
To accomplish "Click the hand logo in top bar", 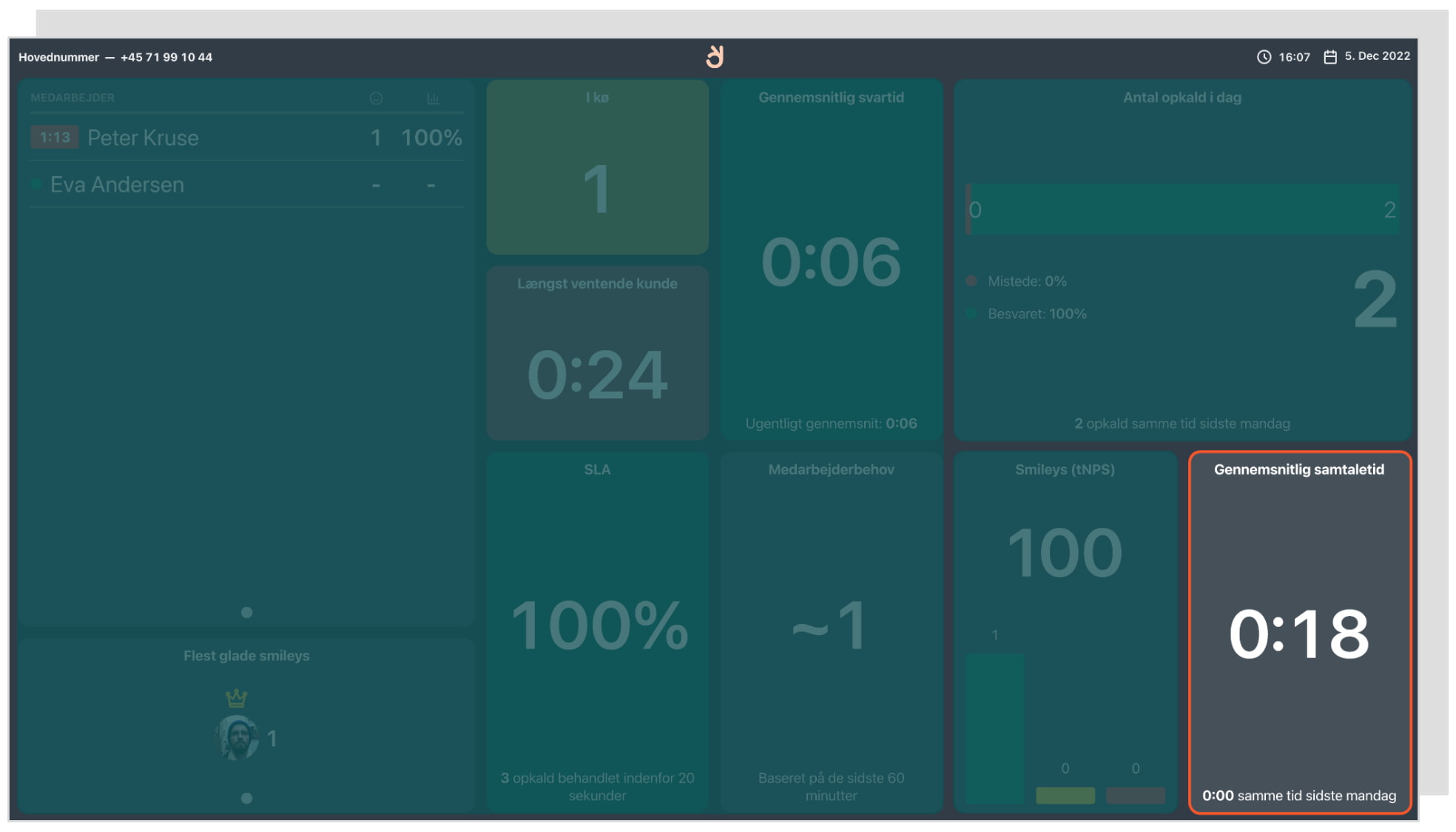I will point(715,57).
